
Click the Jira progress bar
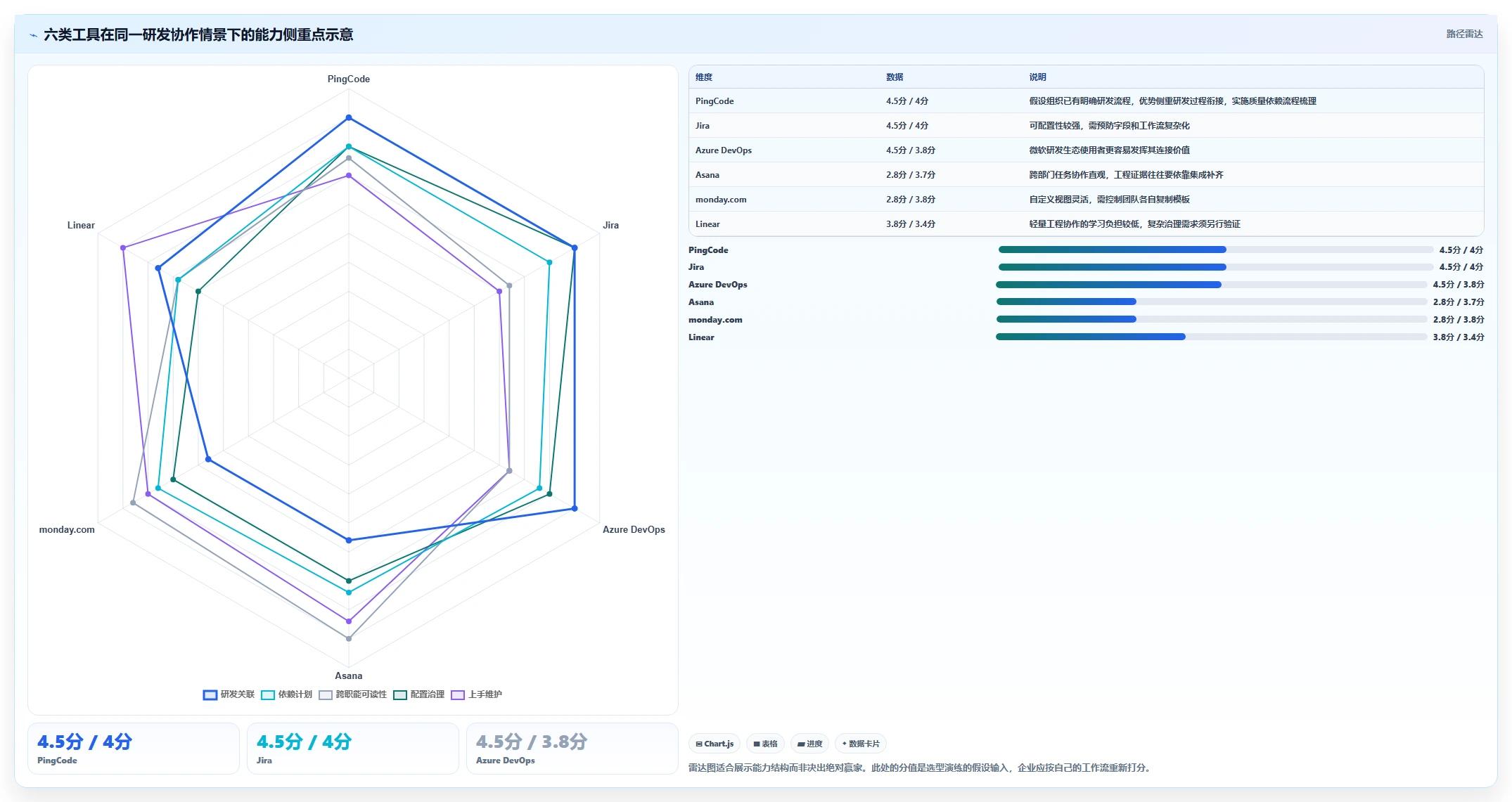point(1216,267)
